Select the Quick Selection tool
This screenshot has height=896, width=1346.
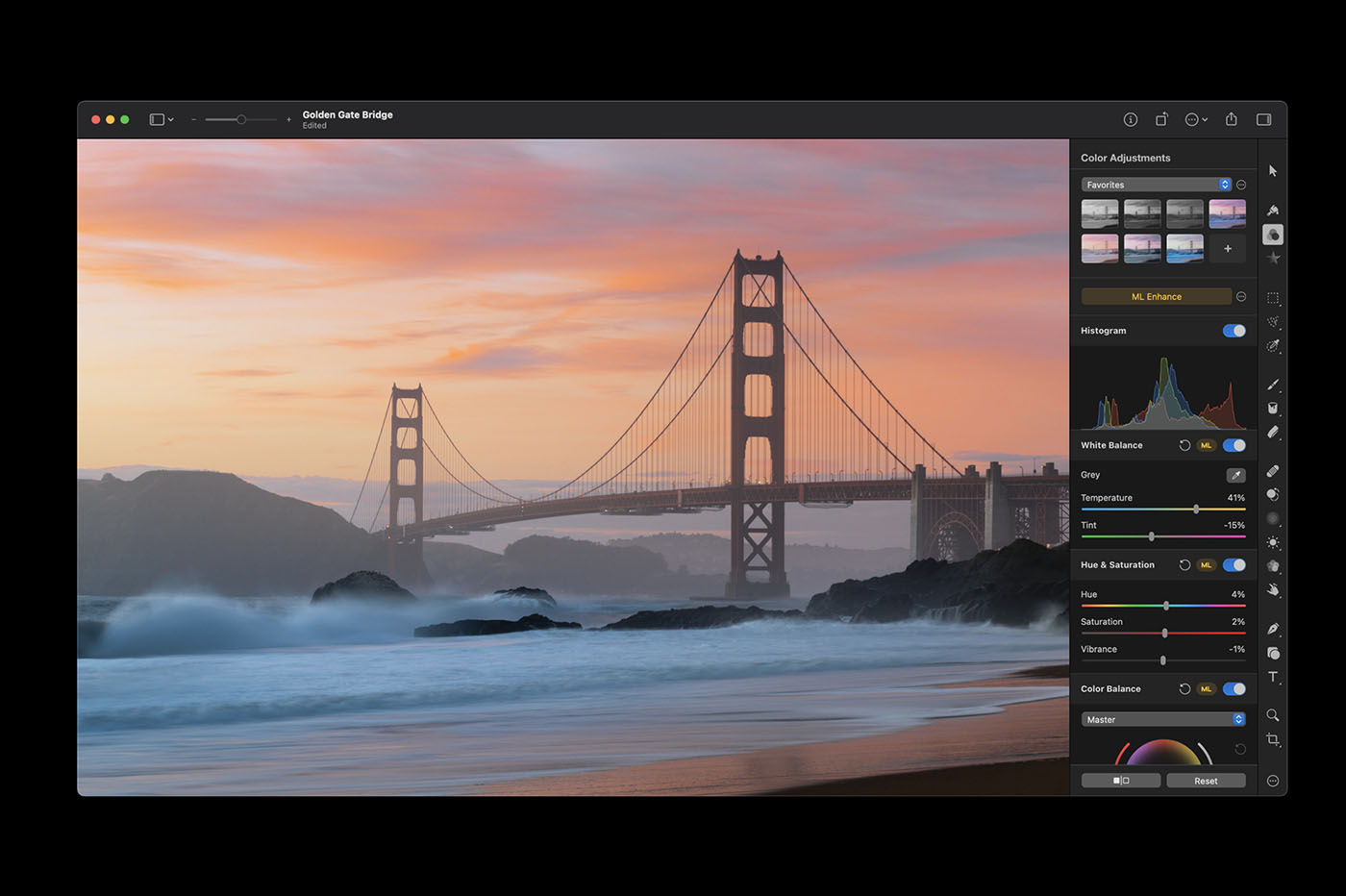(1273, 345)
